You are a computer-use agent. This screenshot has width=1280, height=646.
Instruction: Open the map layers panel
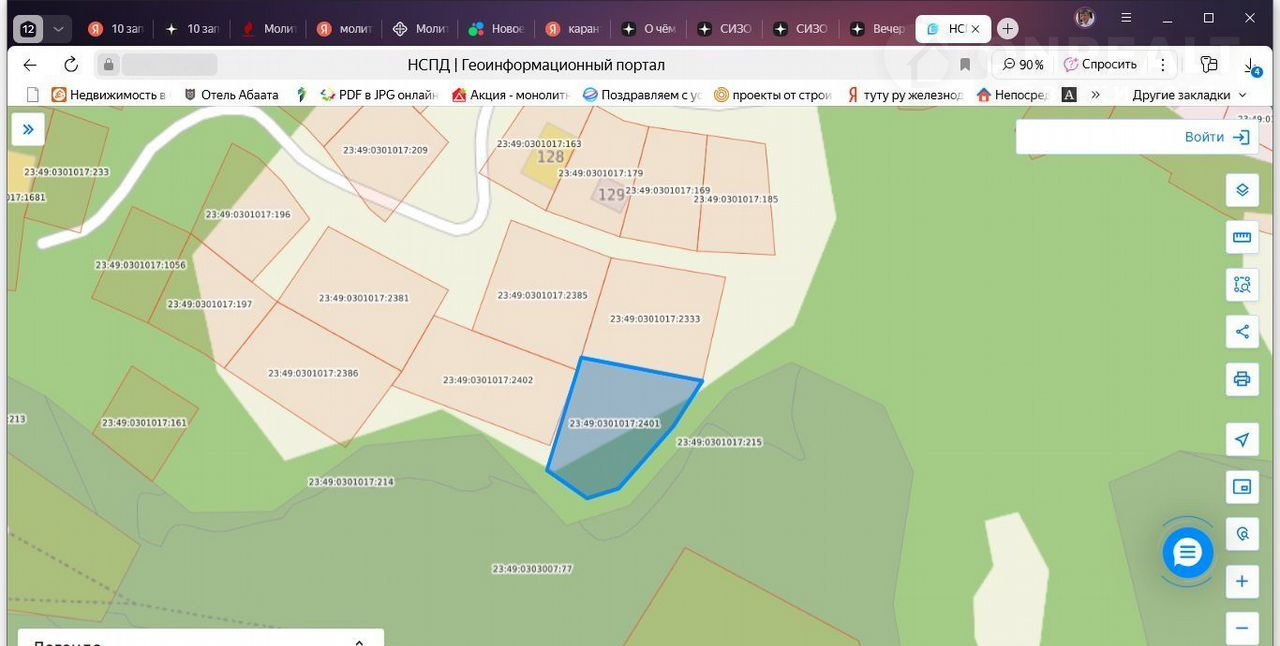pyautogui.click(x=1242, y=190)
